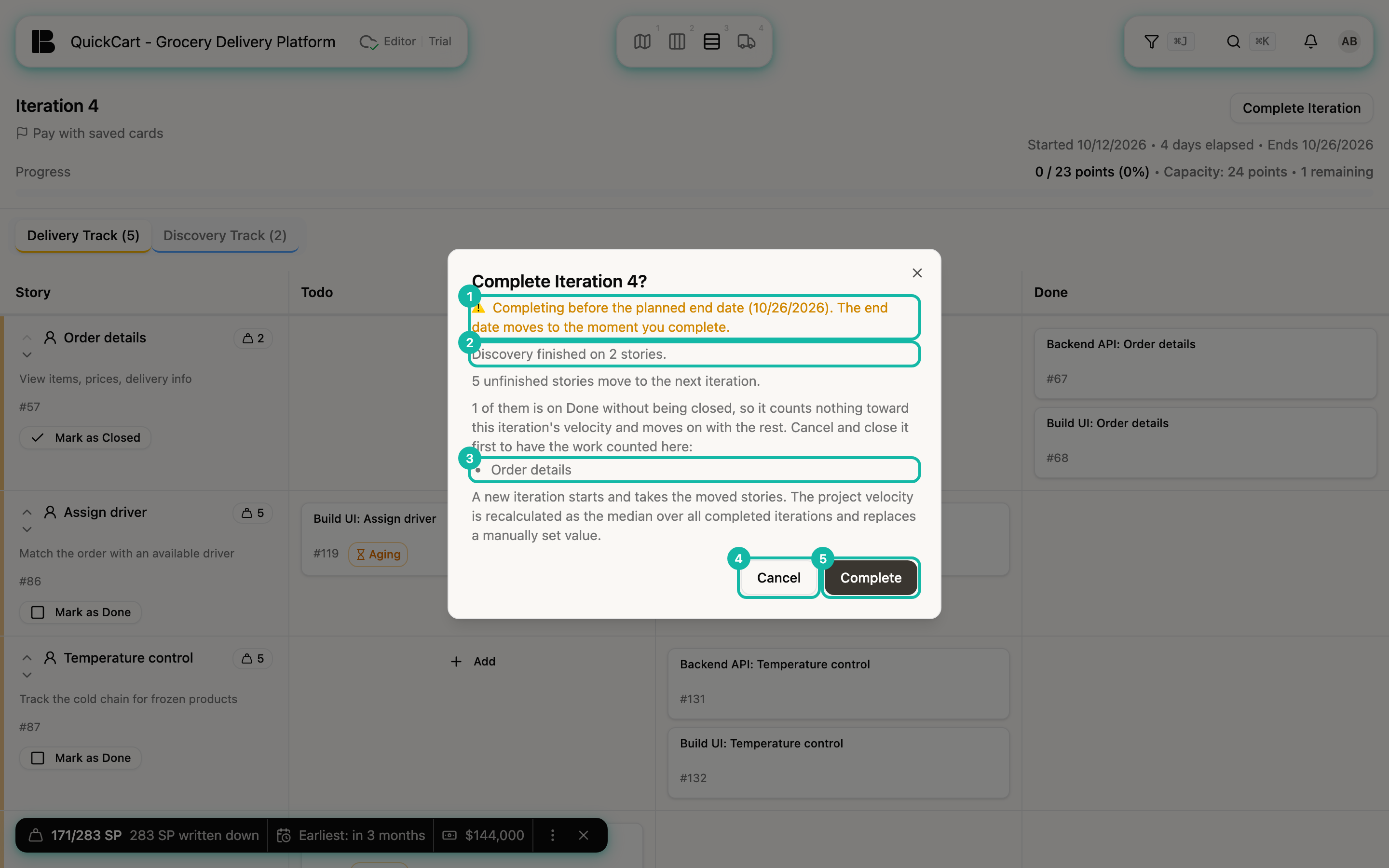The width and height of the screenshot is (1389, 868).
Task: Click the Aging badge on task #119
Action: click(378, 554)
